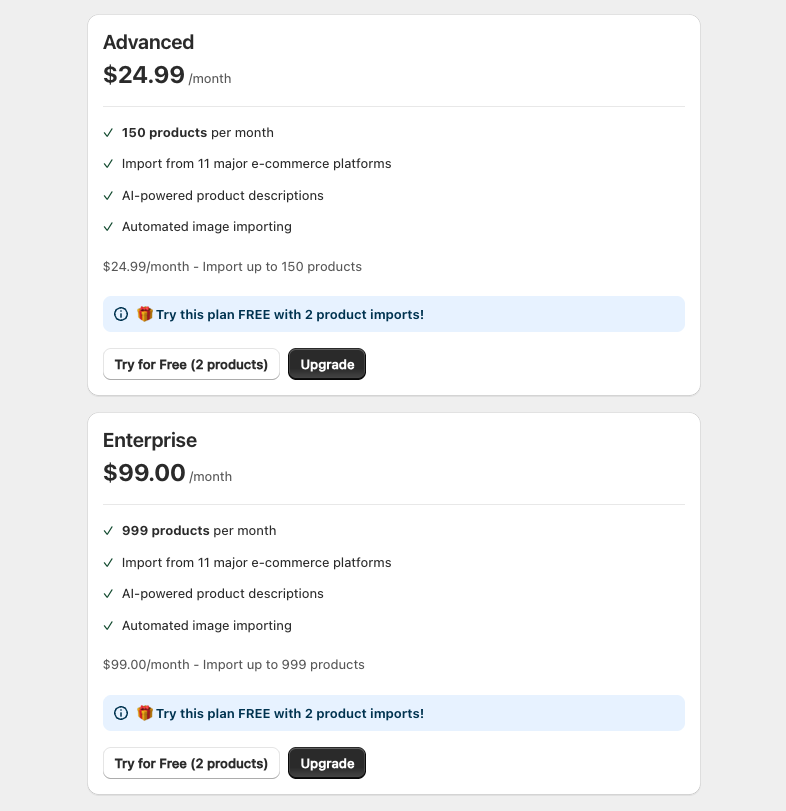Click Upgrade on the Enterprise plan
786x811 pixels.
pyautogui.click(x=327, y=763)
